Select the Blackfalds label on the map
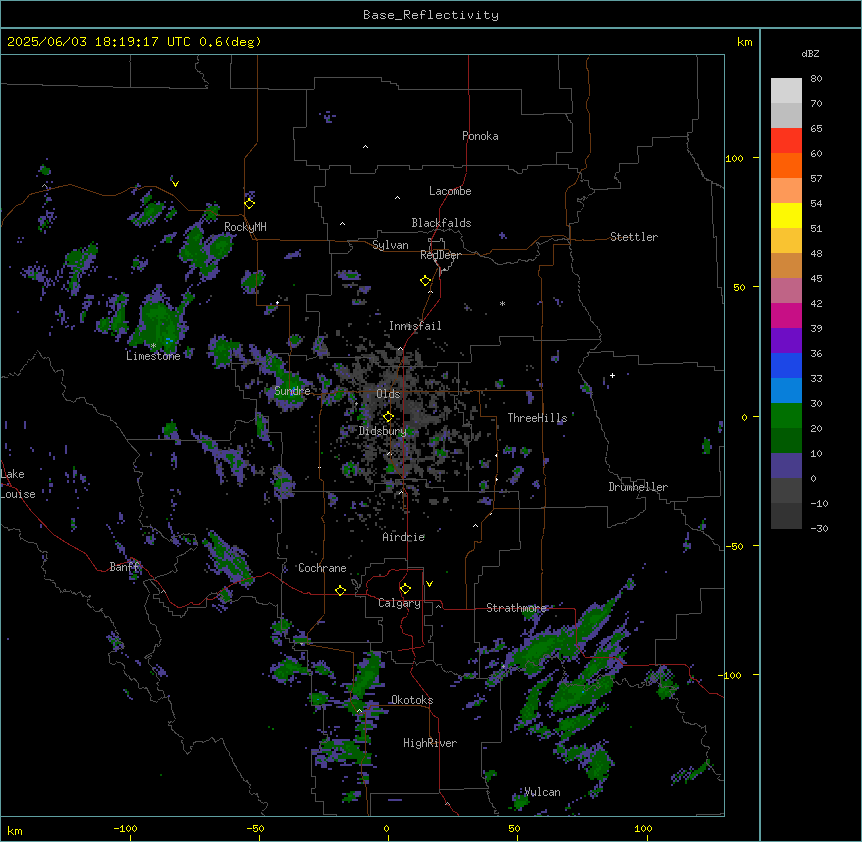 pyautogui.click(x=441, y=223)
